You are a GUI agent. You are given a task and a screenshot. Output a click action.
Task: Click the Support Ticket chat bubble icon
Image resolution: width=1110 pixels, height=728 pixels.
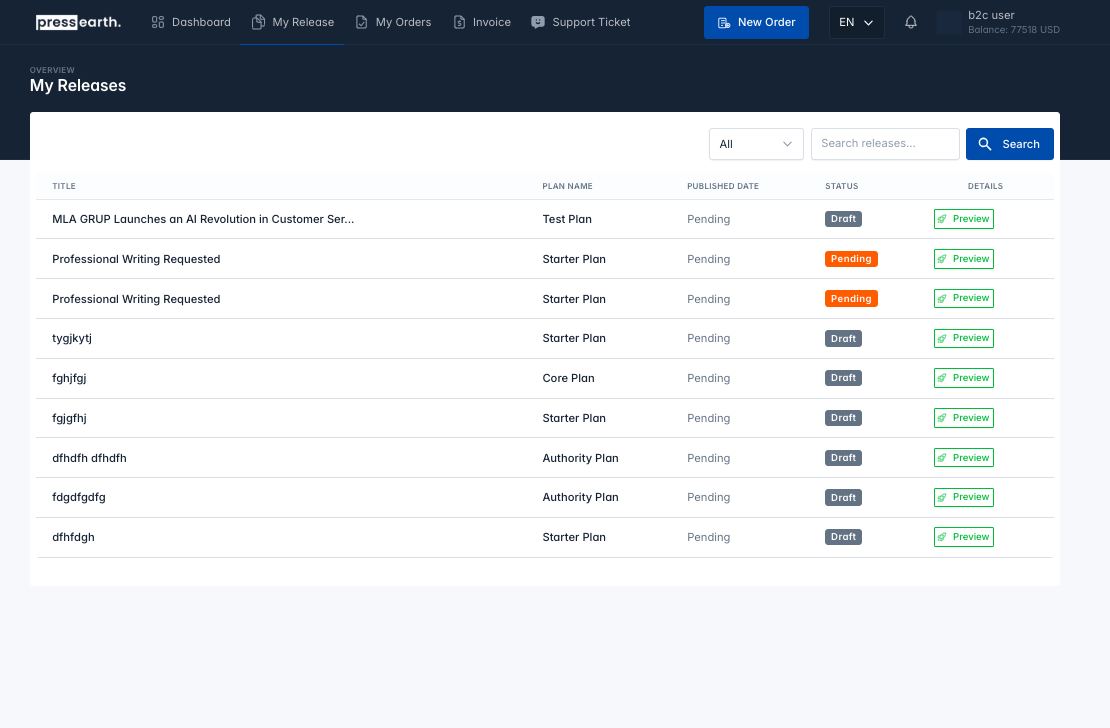click(538, 22)
